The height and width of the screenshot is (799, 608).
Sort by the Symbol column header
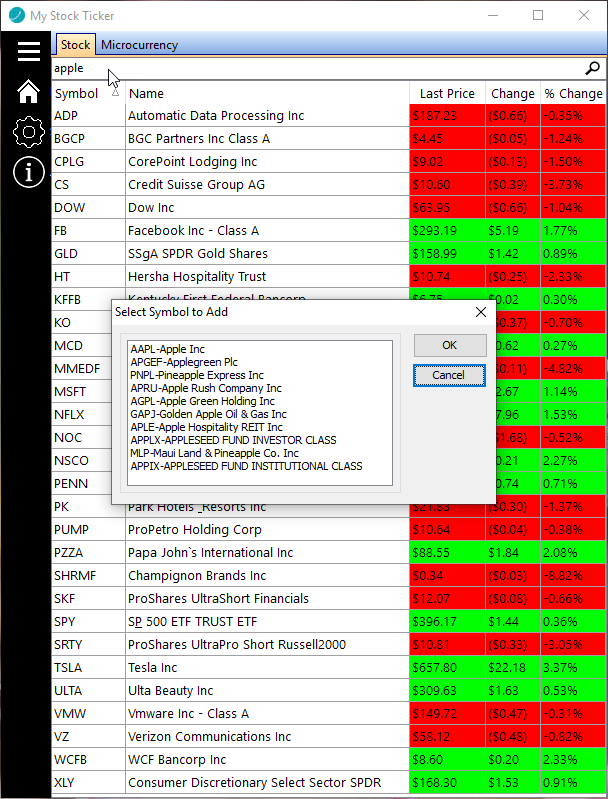(x=88, y=94)
